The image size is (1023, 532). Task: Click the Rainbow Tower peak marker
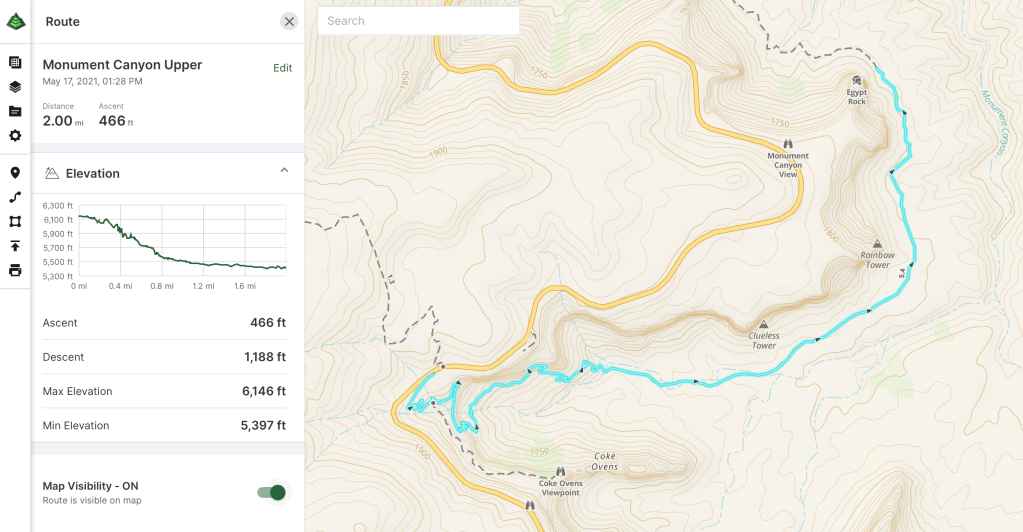[877, 243]
